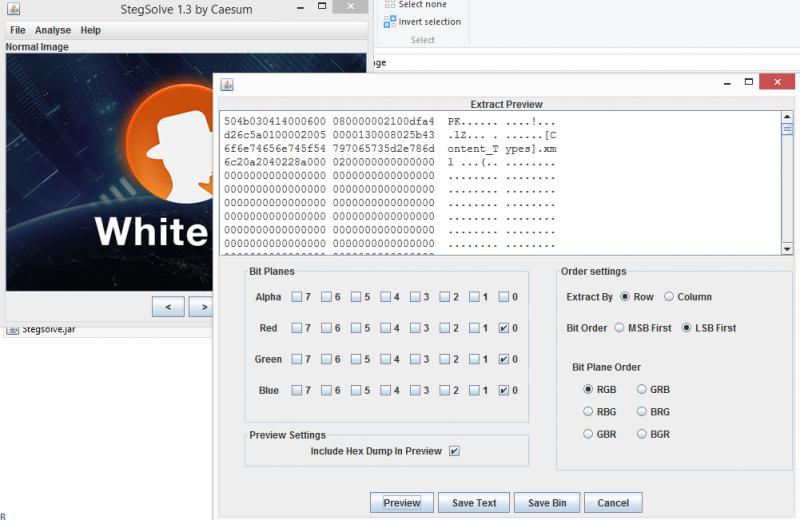The image size is (800, 520).
Task: Maximize the StegSolve main window
Action: 321,6
